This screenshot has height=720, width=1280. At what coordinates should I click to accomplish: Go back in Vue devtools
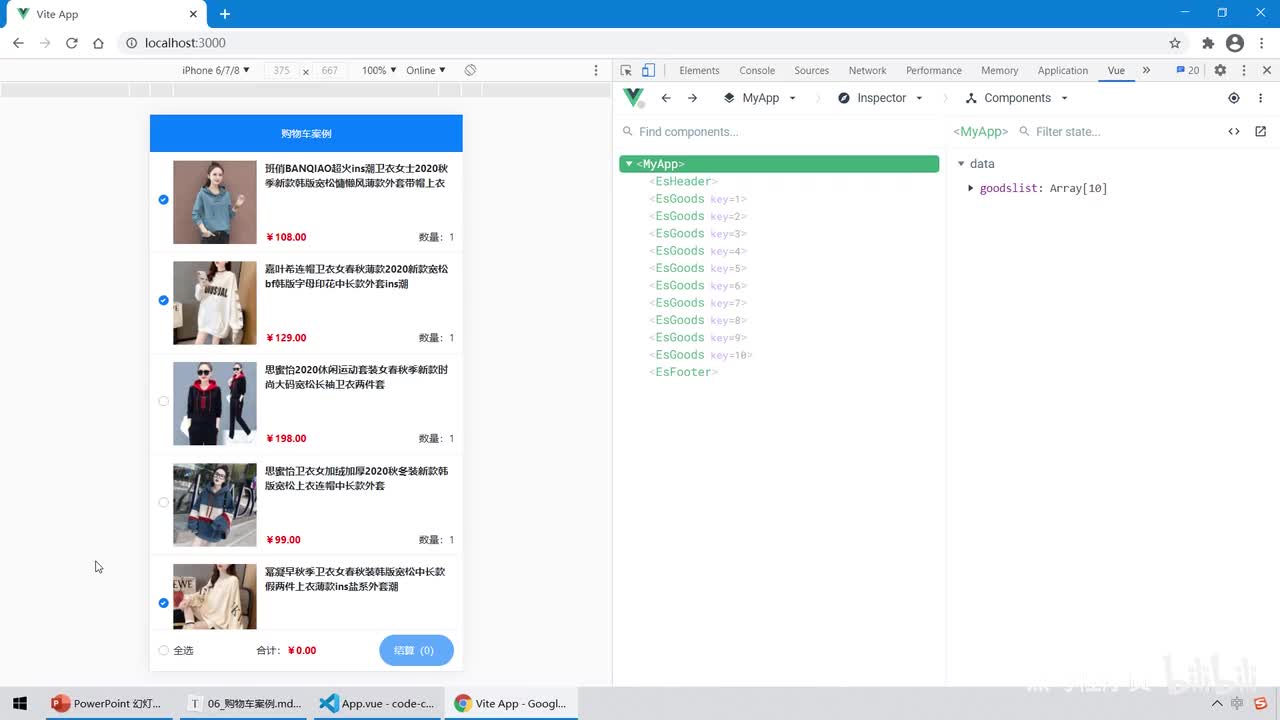[666, 98]
